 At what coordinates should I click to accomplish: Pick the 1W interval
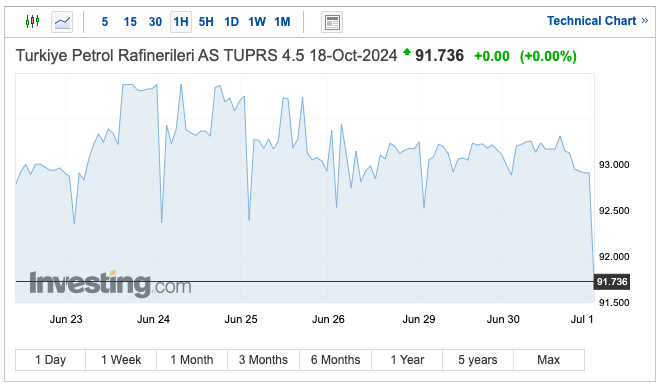[257, 21]
